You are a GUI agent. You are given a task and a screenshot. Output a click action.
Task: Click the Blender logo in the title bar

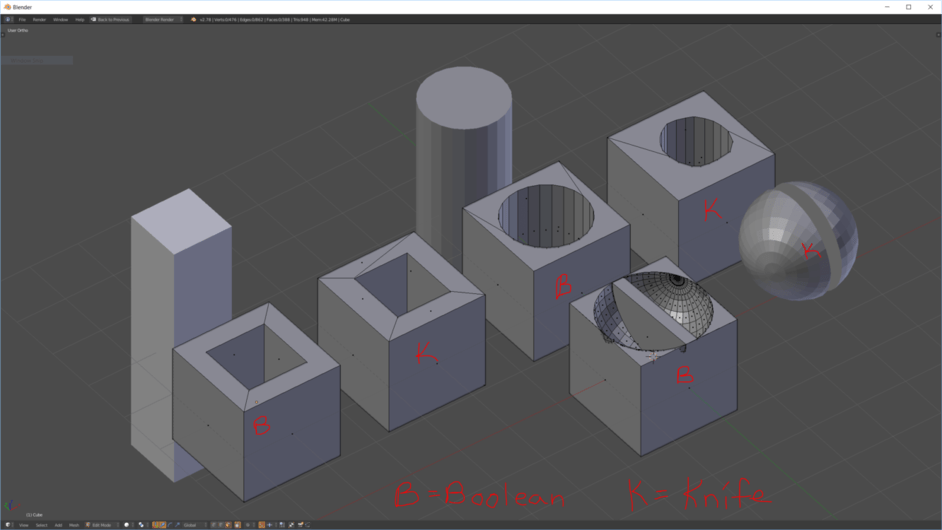click(x=7, y=7)
